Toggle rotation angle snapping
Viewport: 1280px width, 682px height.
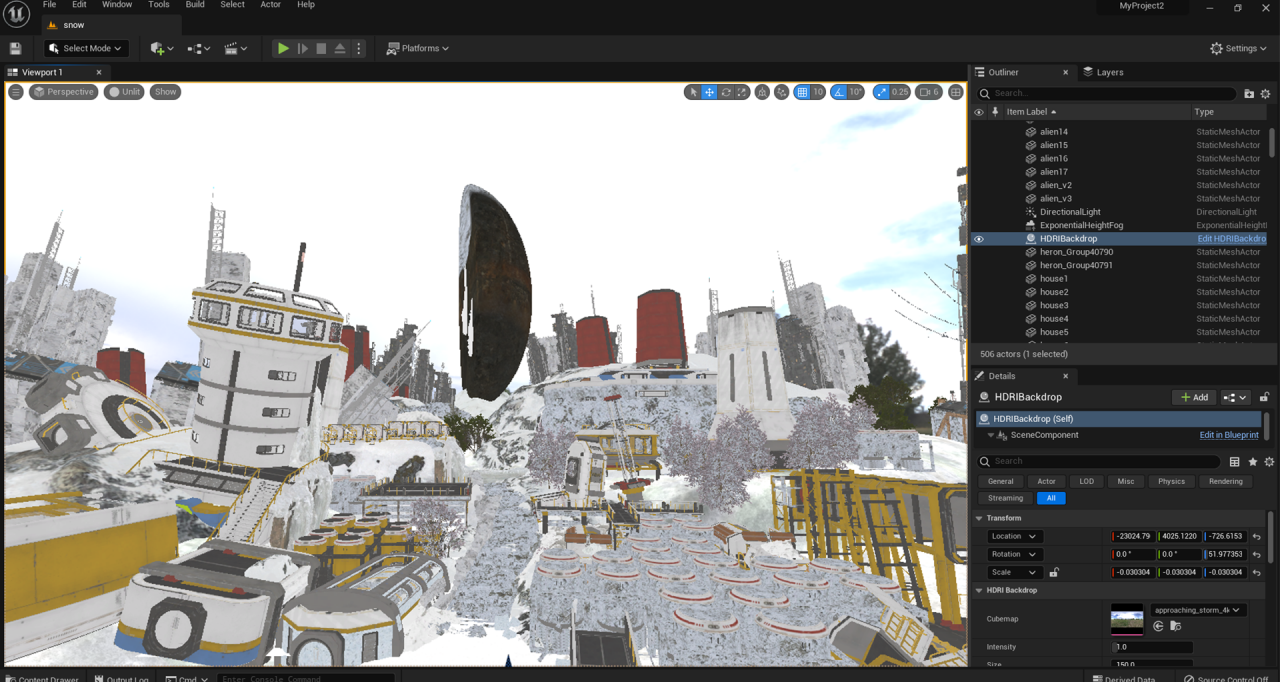point(839,92)
